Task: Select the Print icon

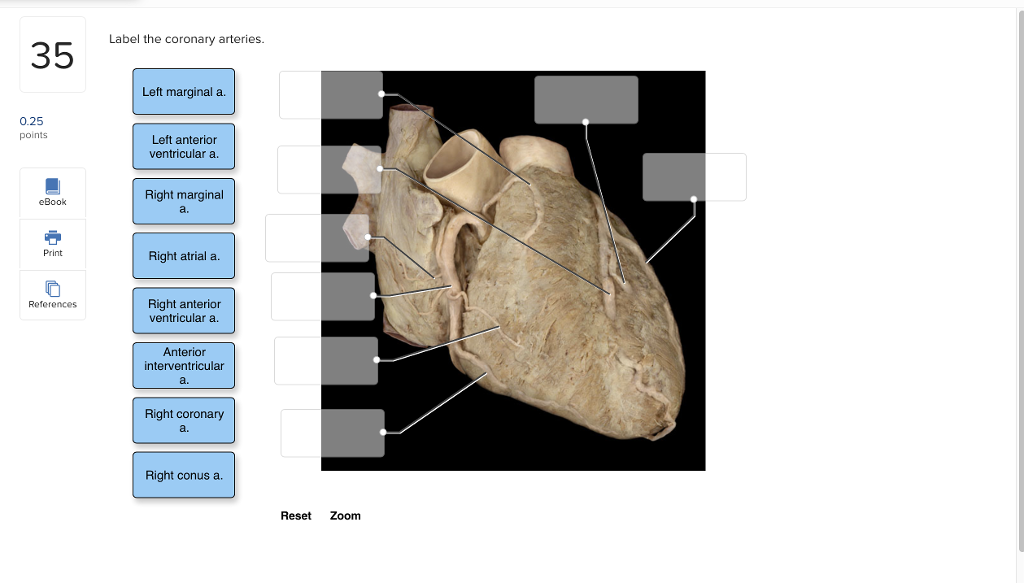Action: (52, 243)
